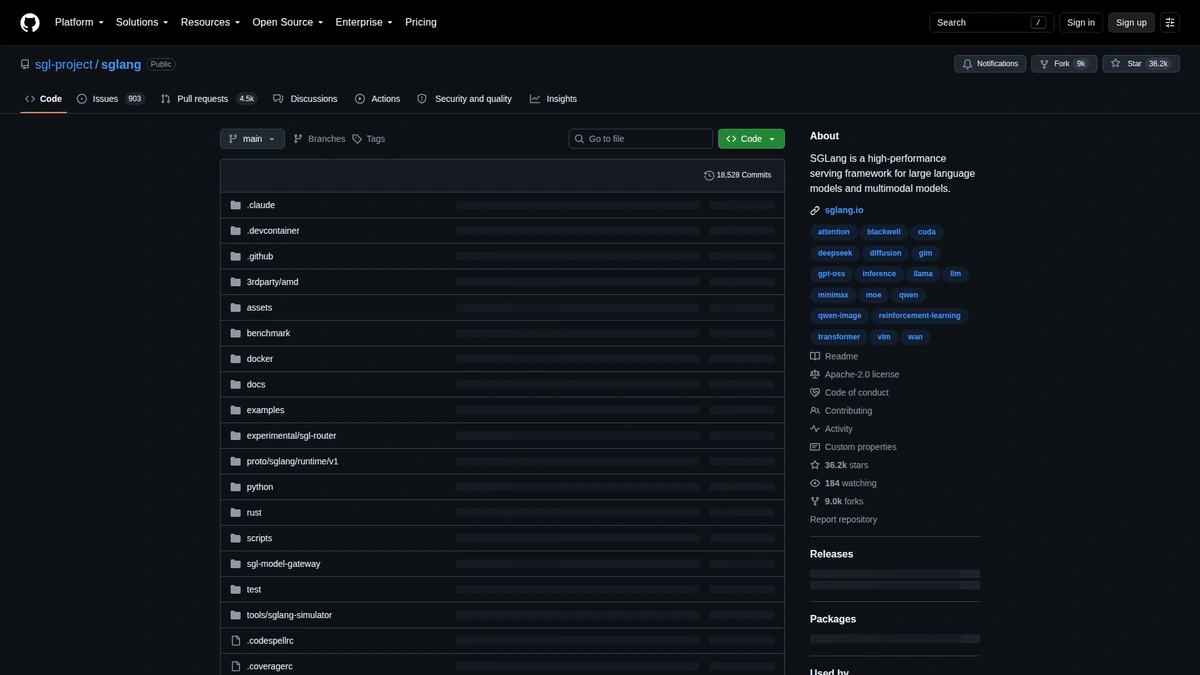Viewport: 1200px width, 675px height.
Task: Open the 18,528 Commits link
Action: click(x=738, y=175)
